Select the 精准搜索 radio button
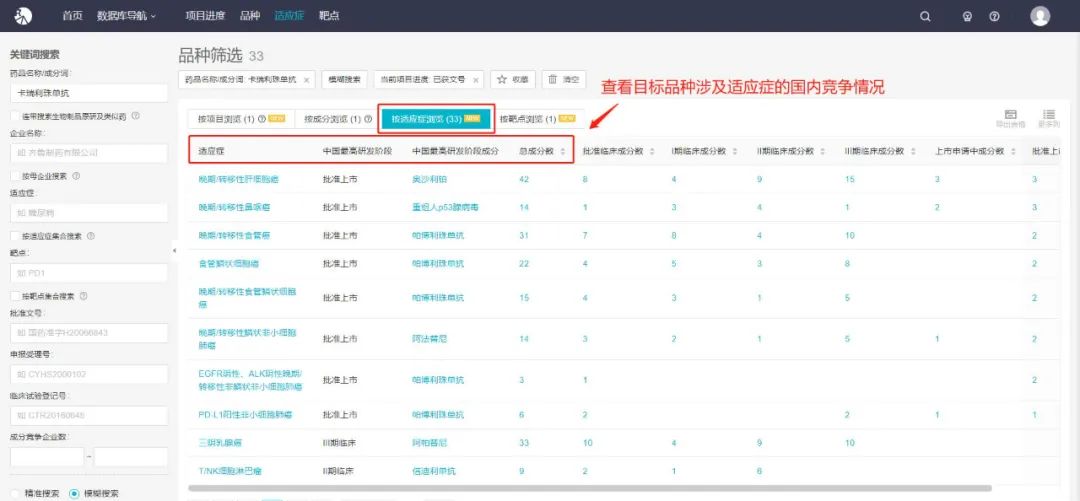Image resolution: width=1080 pixels, height=501 pixels. (x=15, y=493)
